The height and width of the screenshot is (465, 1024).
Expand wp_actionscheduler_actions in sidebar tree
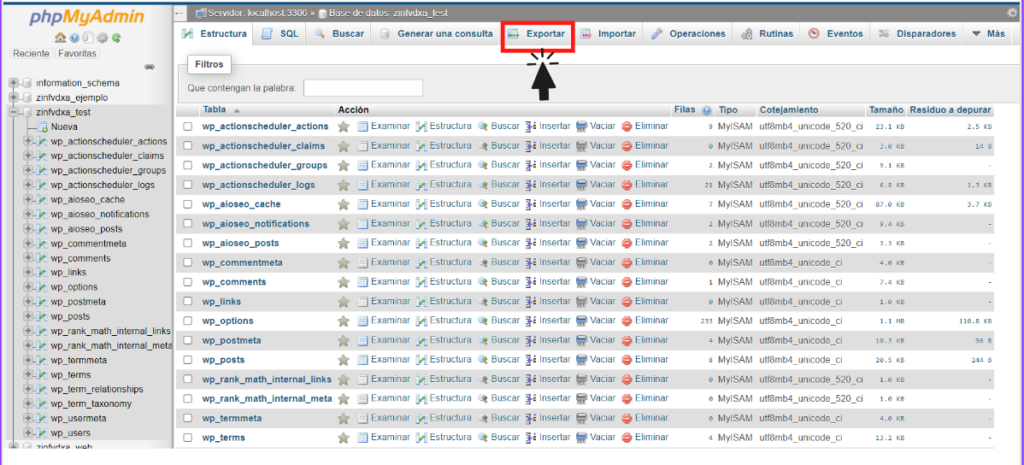tap(28, 141)
